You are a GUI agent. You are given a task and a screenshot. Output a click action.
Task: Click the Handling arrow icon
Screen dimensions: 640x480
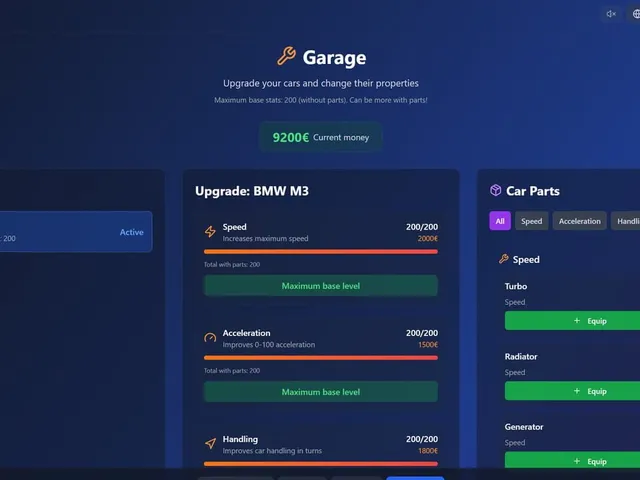pyautogui.click(x=210, y=444)
